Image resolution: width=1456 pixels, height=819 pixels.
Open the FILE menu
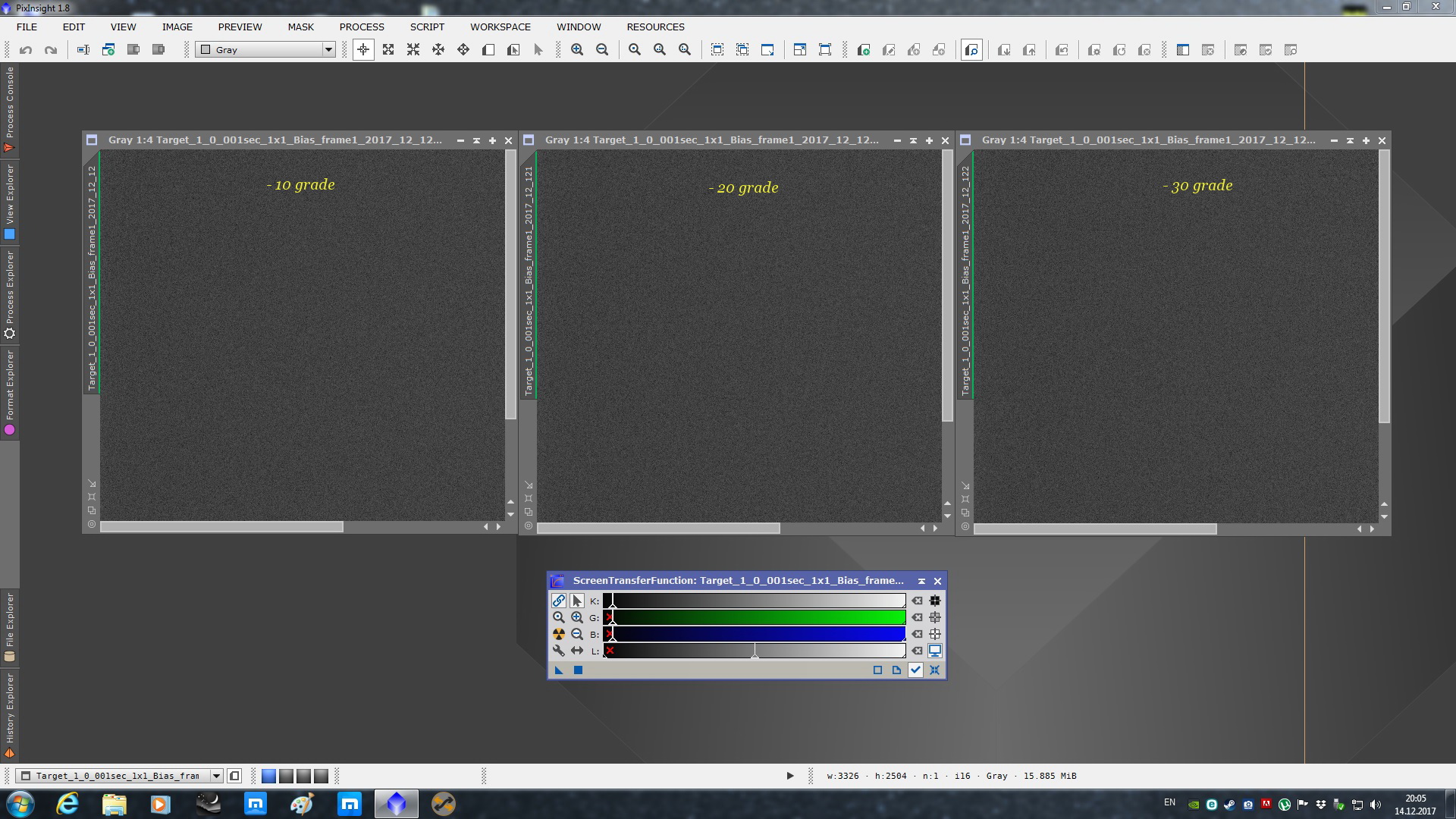click(27, 27)
